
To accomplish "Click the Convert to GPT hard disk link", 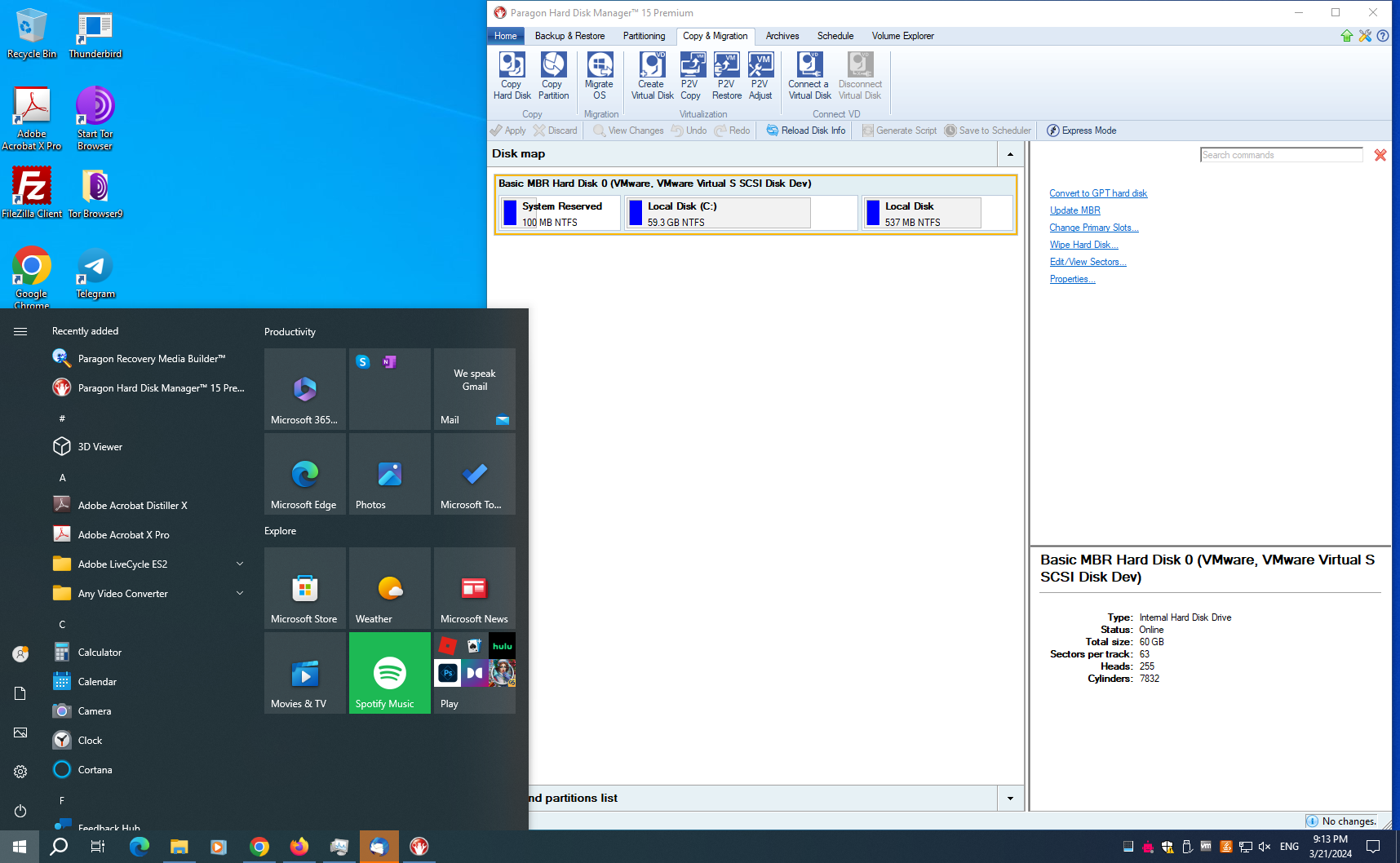I will [x=1097, y=193].
